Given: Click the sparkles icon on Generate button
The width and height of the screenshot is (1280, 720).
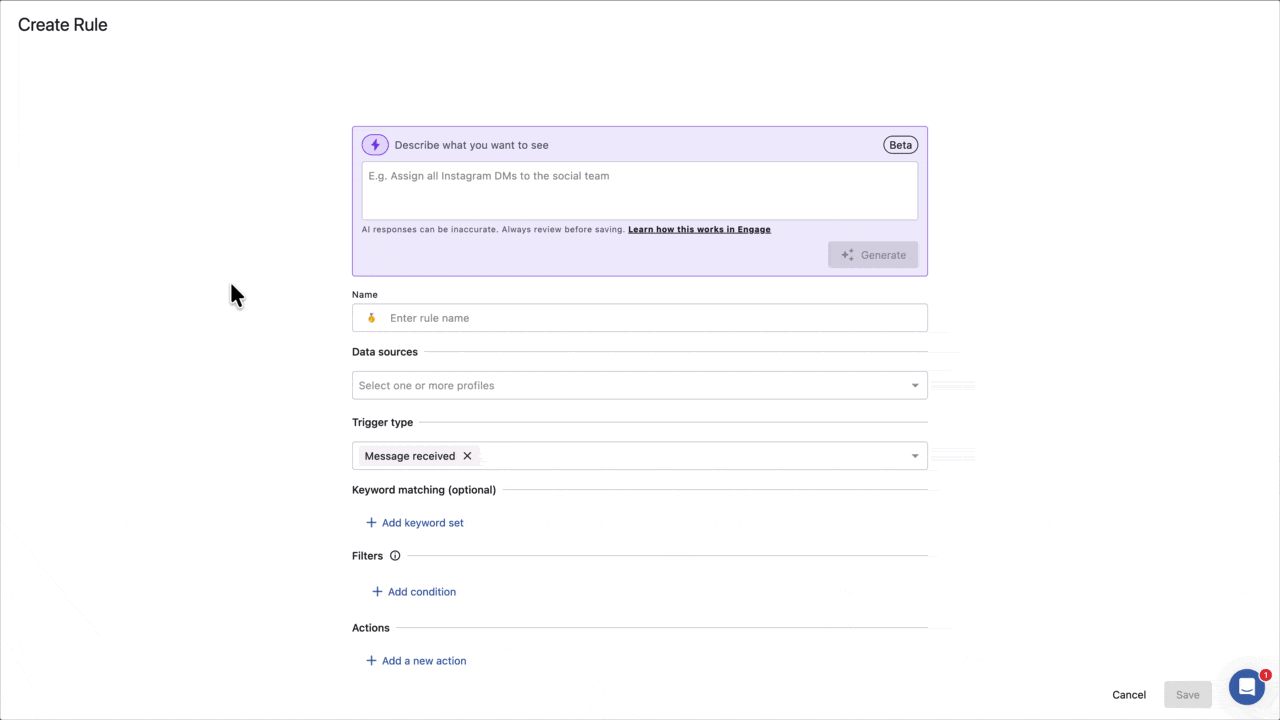Looking at the screenshot, I should [847, 255].
